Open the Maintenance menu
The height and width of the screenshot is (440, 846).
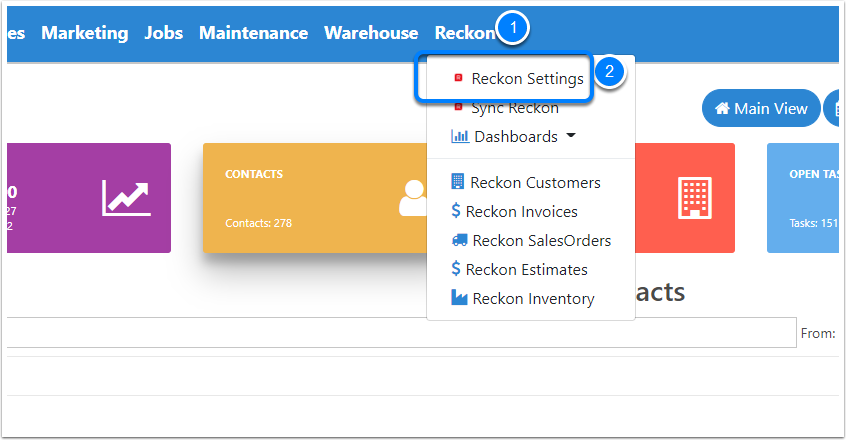point(254,33)
